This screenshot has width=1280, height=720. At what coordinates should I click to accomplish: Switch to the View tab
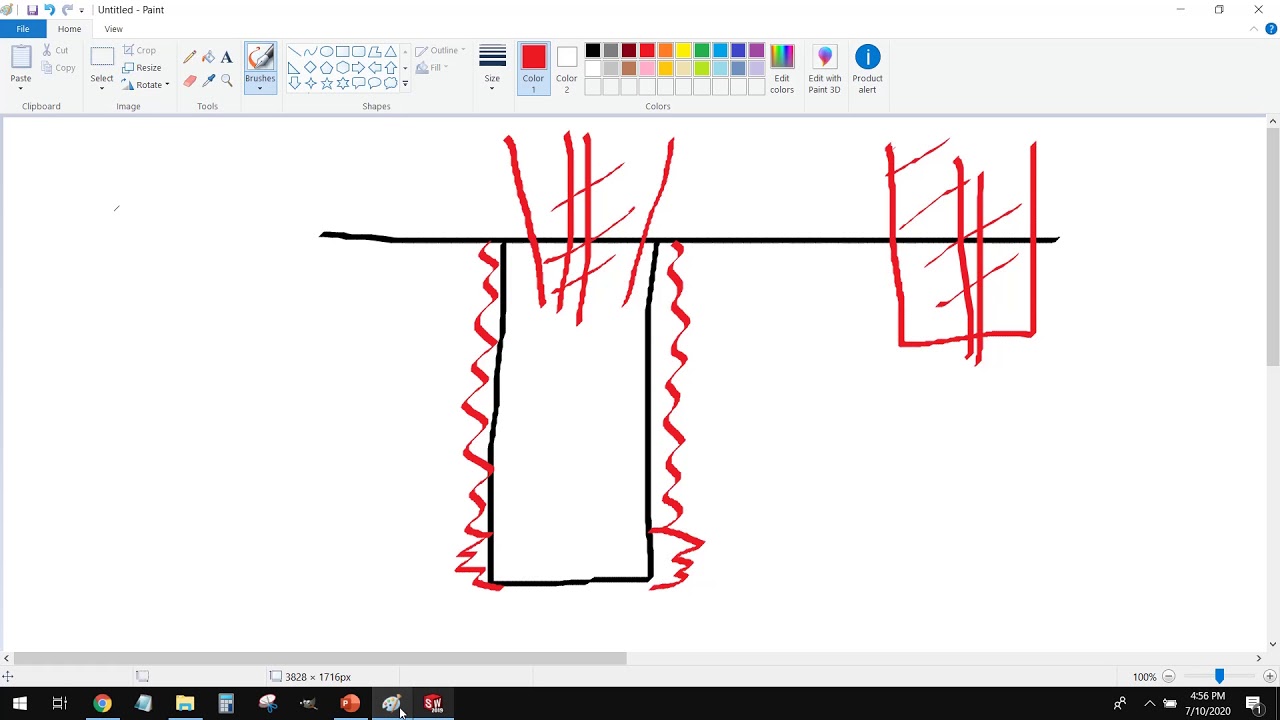pyautogui.click(x=113, y=29)
